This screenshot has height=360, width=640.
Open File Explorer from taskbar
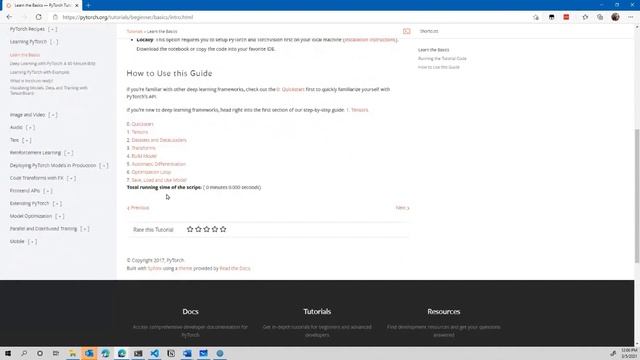72,353
